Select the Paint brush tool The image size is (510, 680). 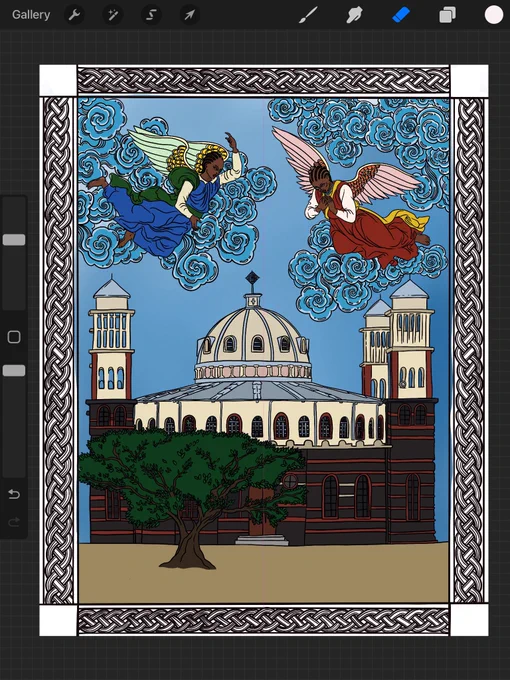tap(308, 15)
